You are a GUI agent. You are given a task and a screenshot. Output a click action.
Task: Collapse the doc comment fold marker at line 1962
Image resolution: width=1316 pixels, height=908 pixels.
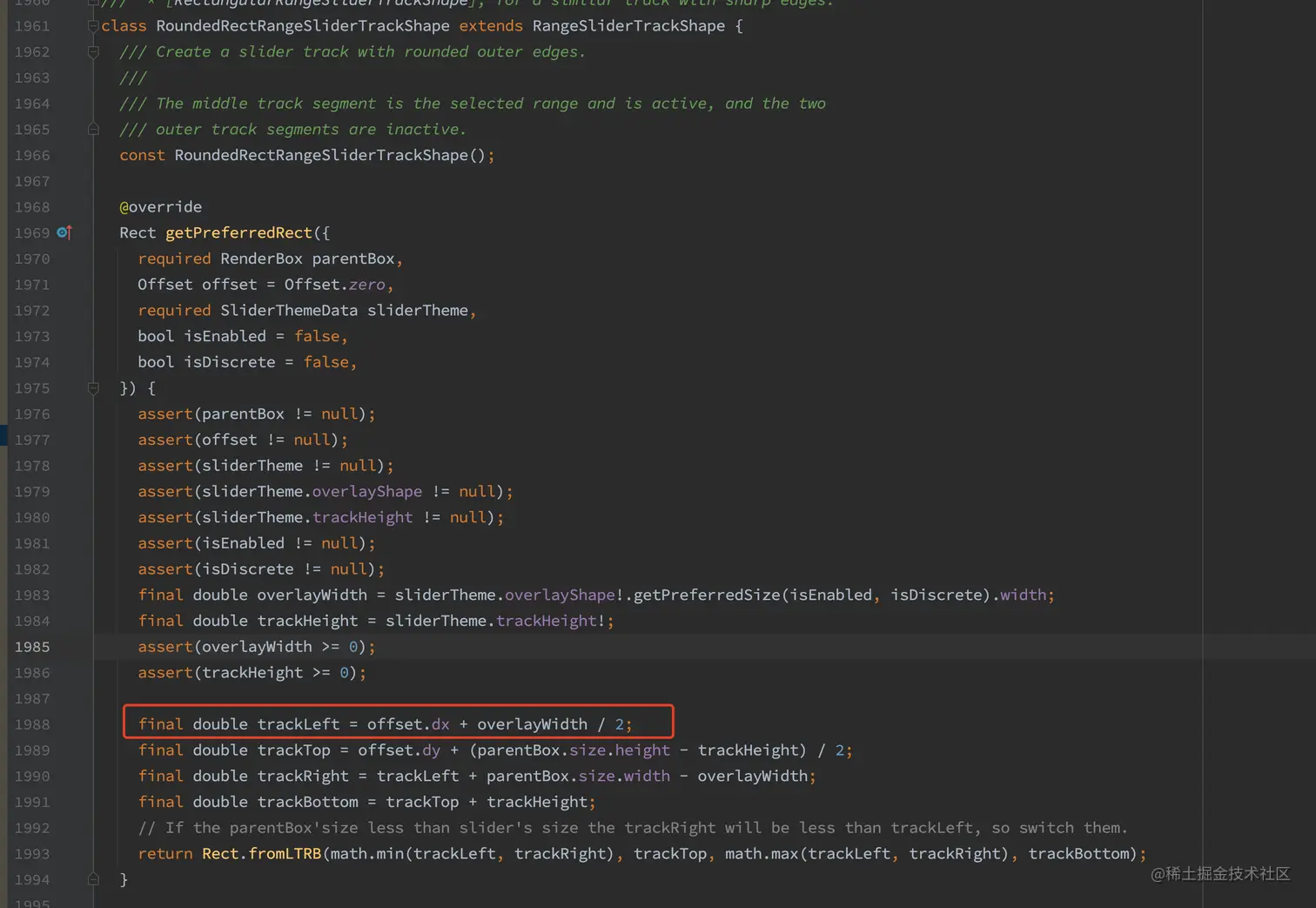93,52
